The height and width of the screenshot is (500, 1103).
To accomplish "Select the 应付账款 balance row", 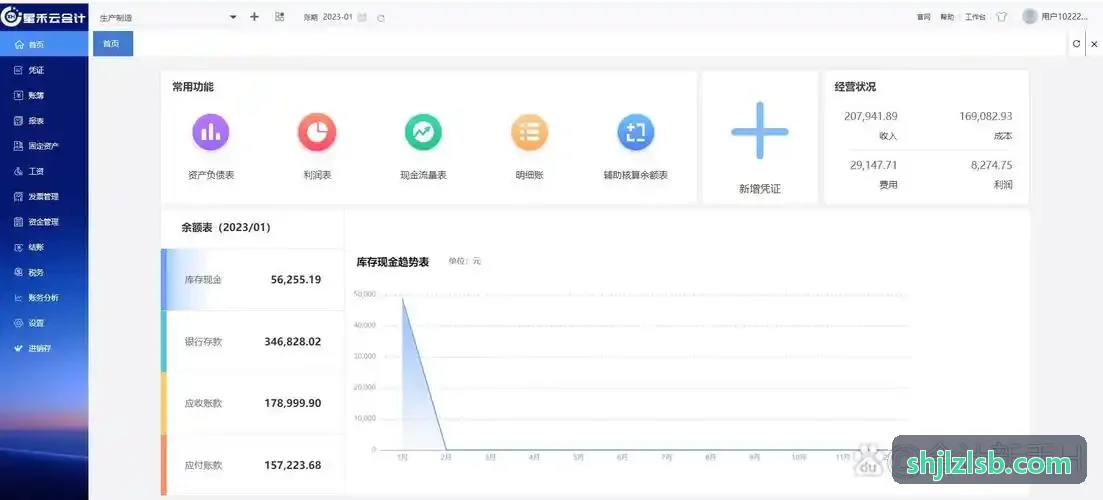I will click(253, 465).
